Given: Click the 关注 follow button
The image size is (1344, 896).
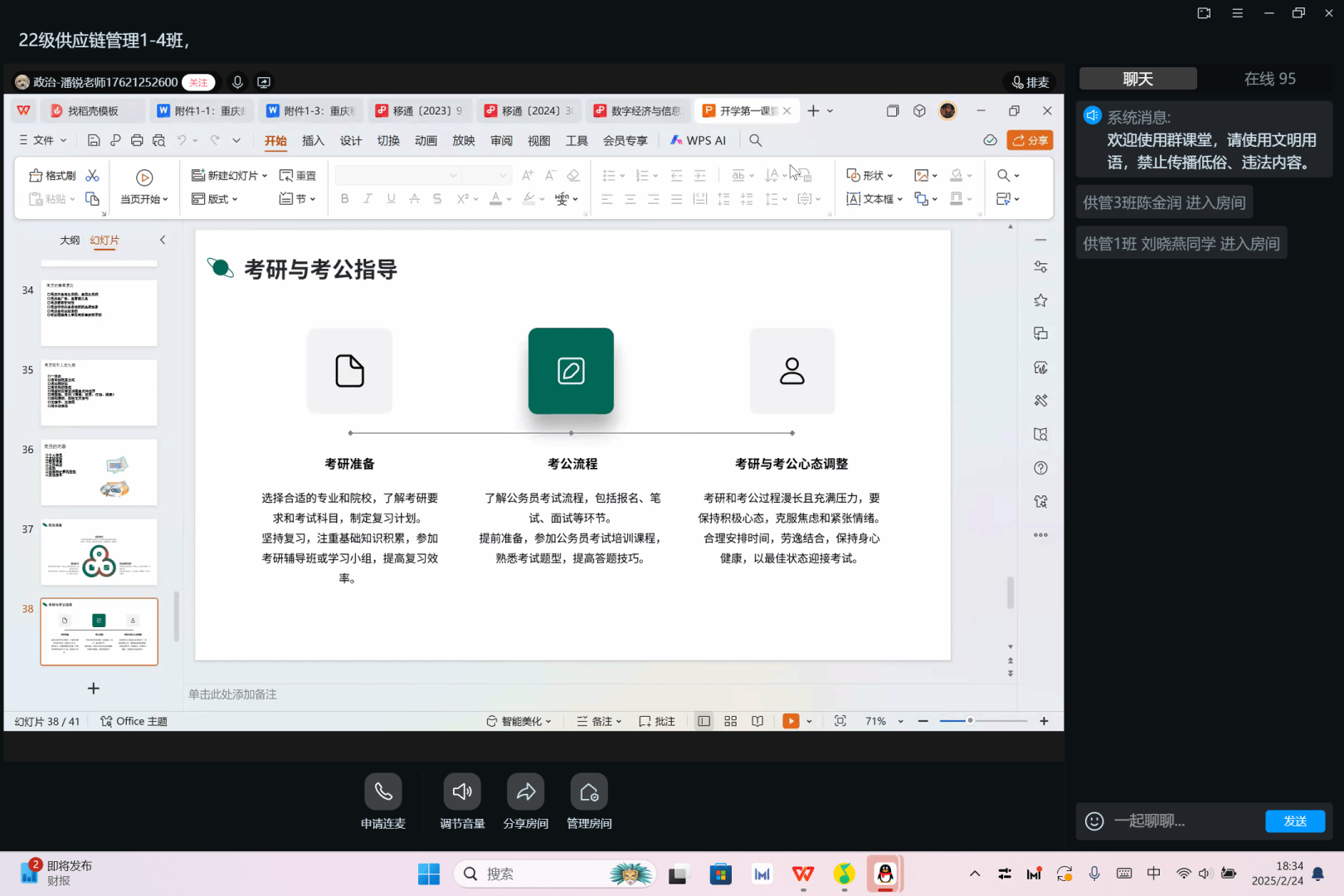Looking at the screenshot, I should pos(198,82).
